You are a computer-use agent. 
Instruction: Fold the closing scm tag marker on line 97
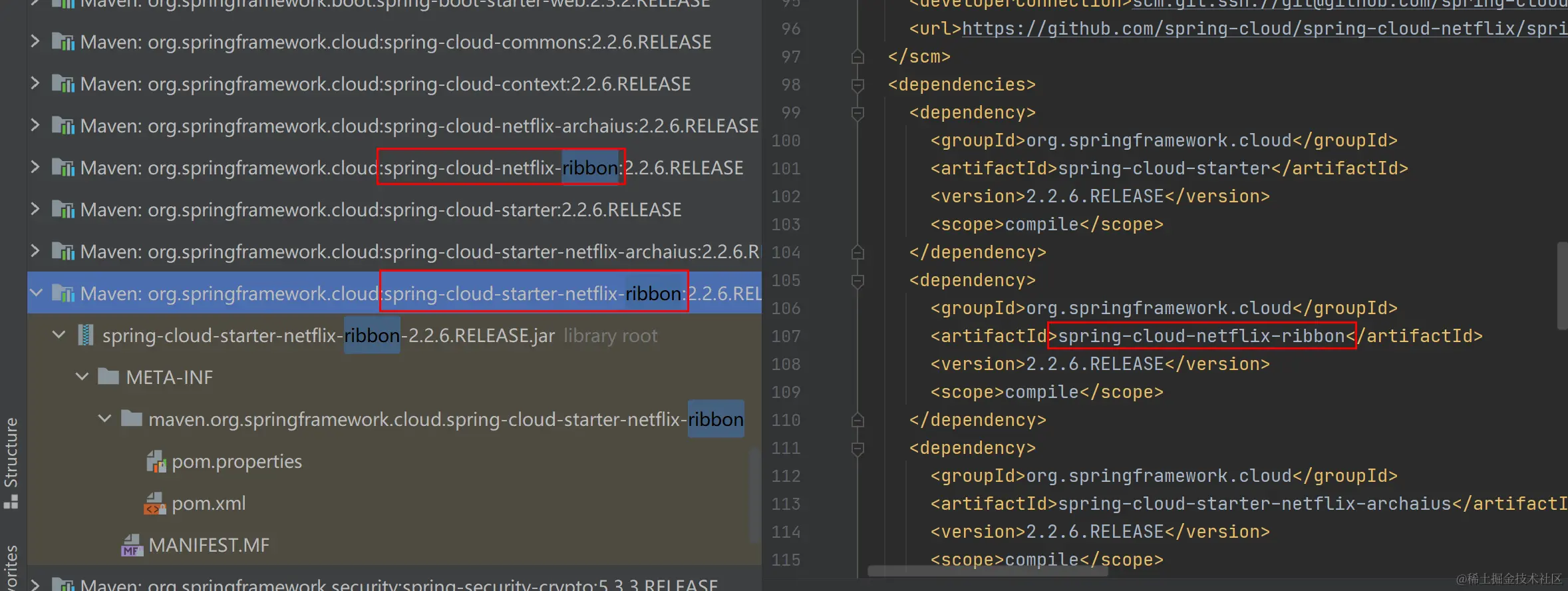tap(858, 57)
